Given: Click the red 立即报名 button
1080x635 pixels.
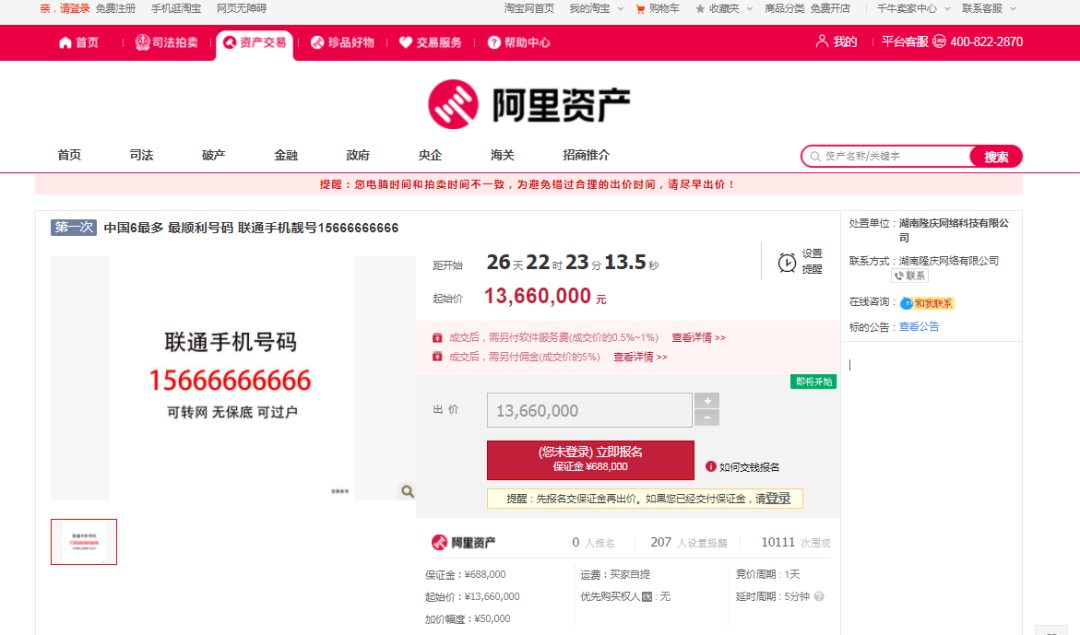Looking at the screenshot, I should pos(590,459).
